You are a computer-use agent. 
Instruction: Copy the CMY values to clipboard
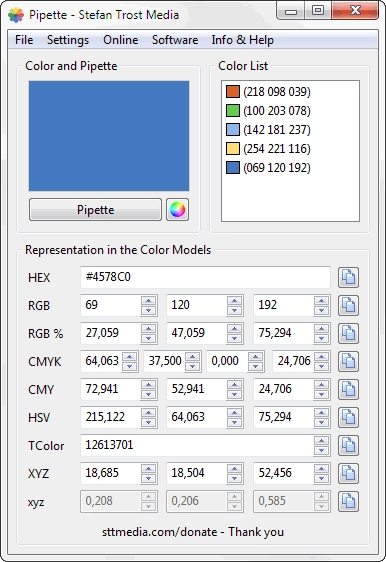pos(348,389)
